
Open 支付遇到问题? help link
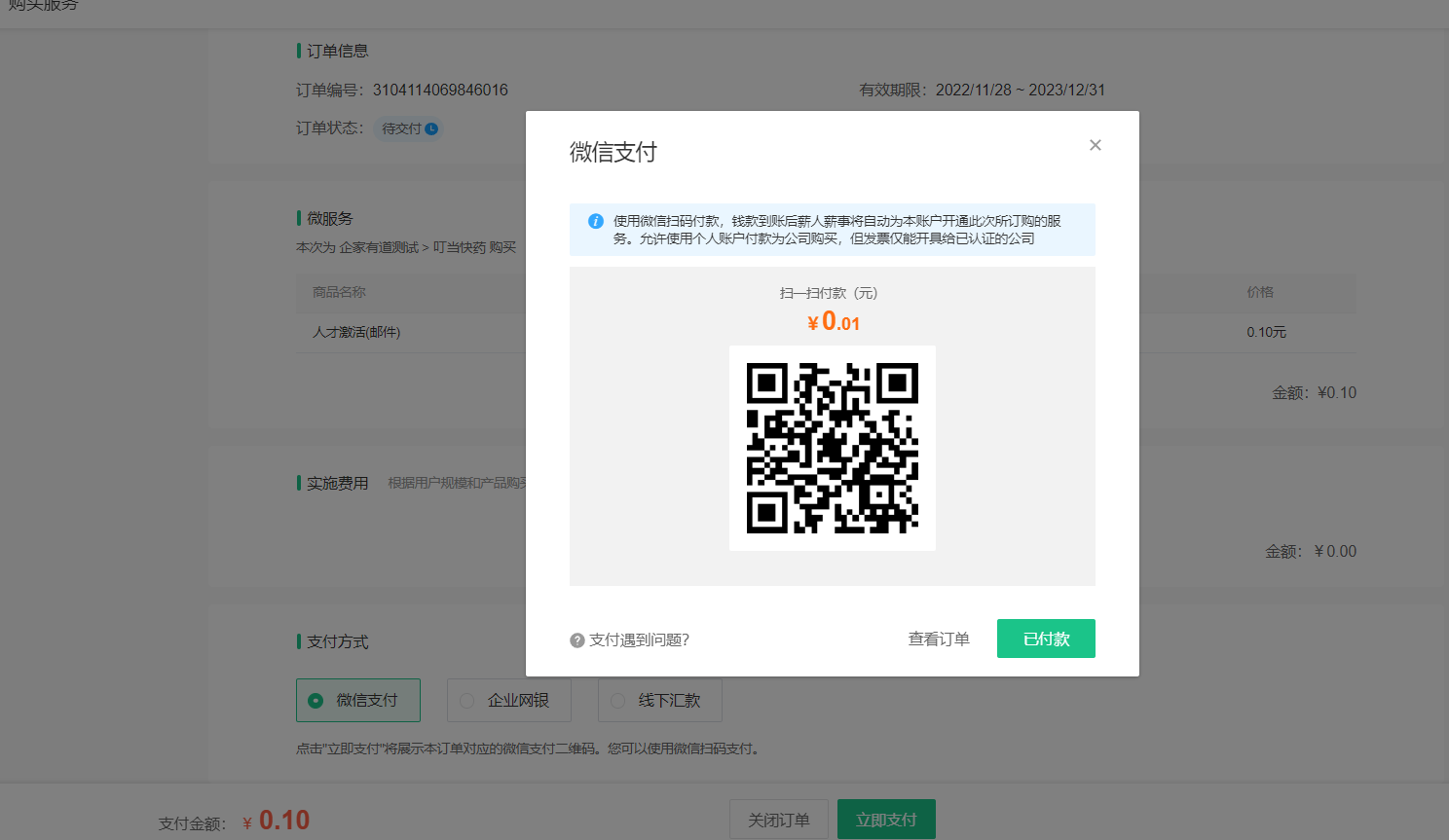tap(639, 639)
